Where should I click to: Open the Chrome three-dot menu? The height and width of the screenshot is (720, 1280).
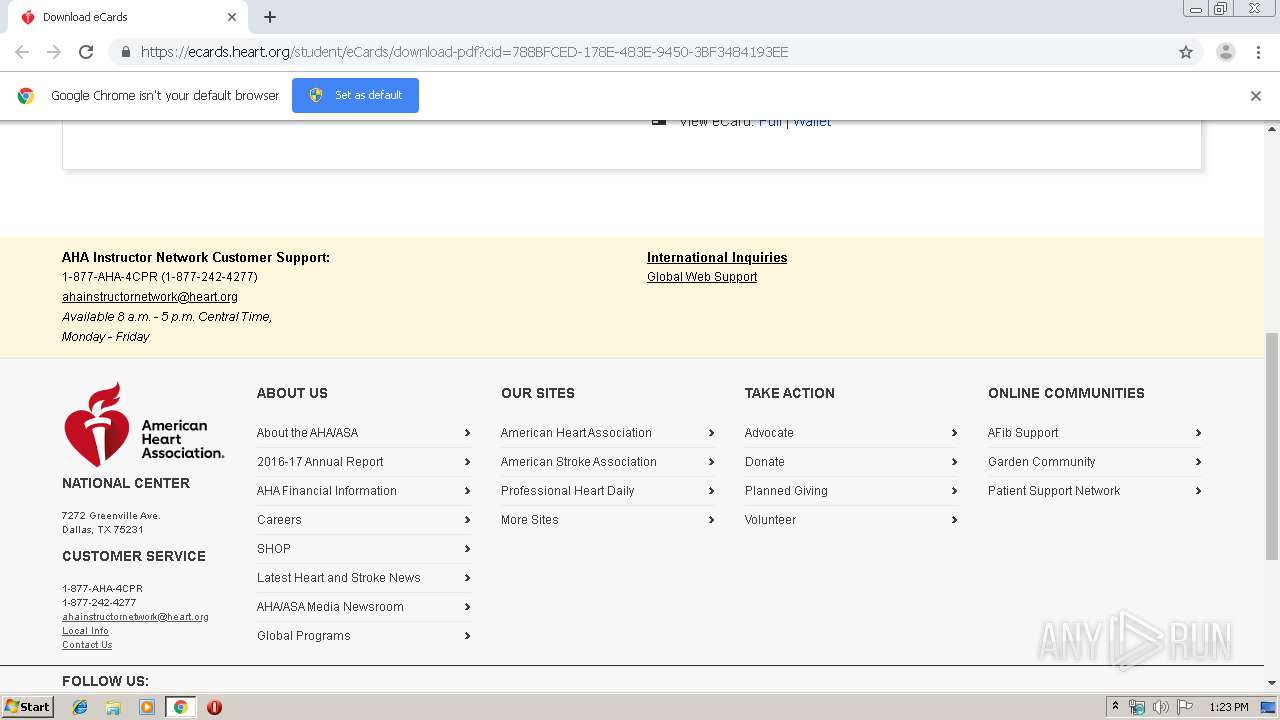(1258, 52)
